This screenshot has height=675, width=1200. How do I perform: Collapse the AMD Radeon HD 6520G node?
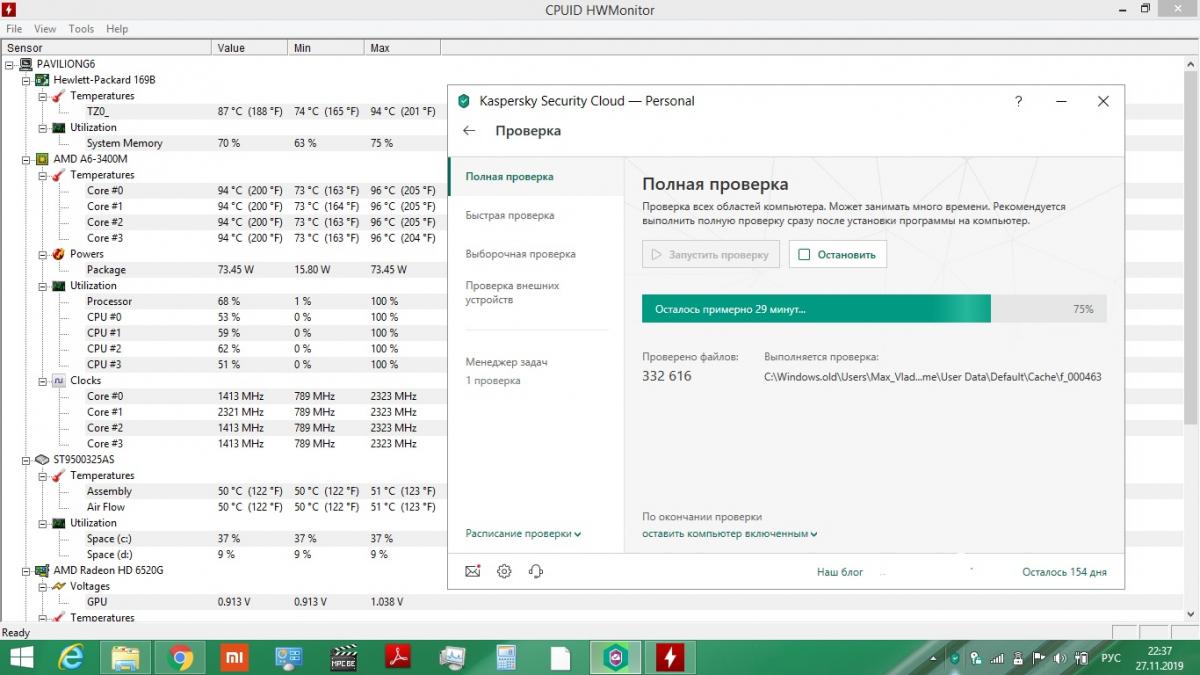click(x=26, y=571)
